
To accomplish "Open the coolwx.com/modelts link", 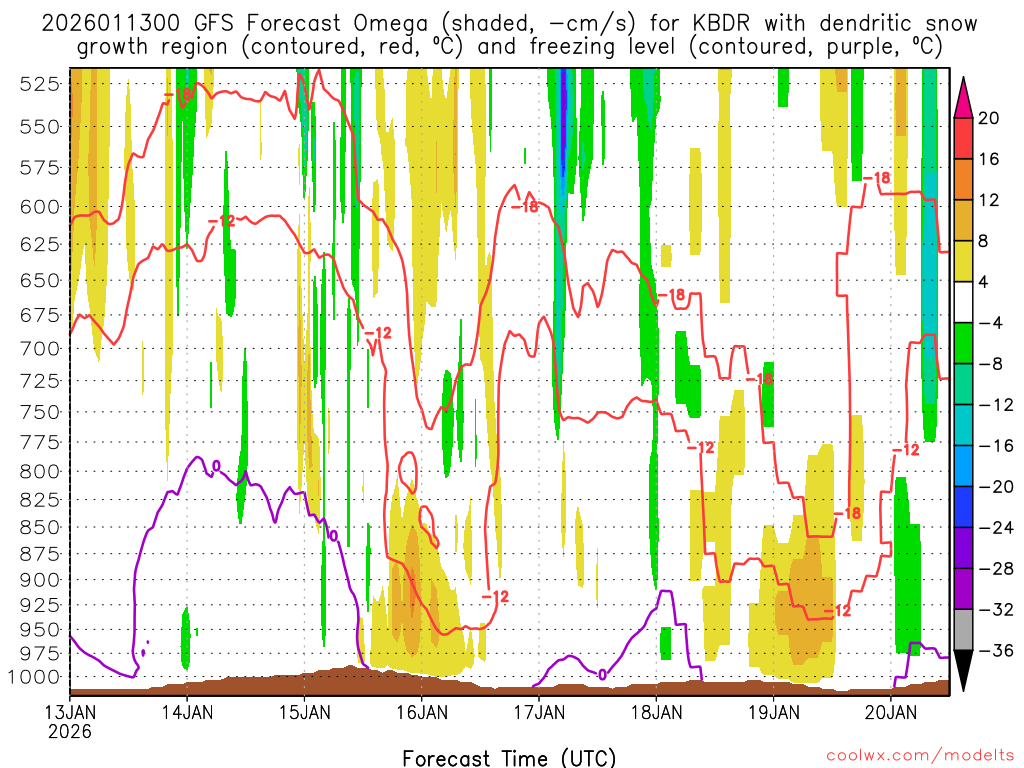I will pos(919,756).
